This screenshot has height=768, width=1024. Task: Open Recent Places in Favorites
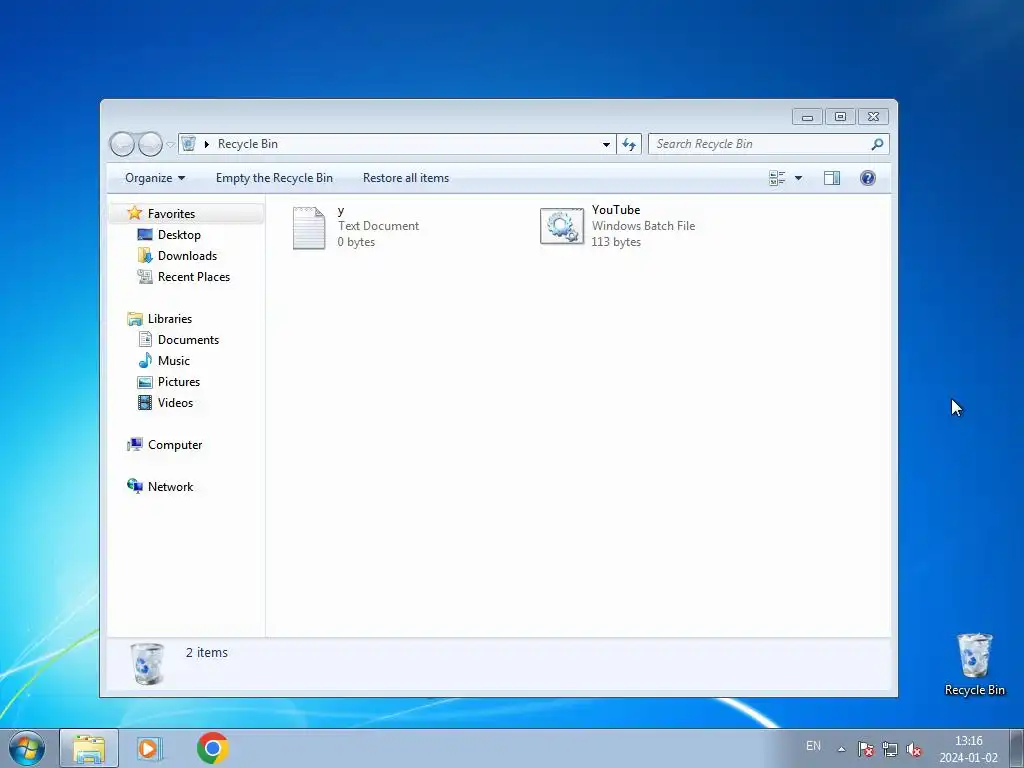tap(194, 276)
